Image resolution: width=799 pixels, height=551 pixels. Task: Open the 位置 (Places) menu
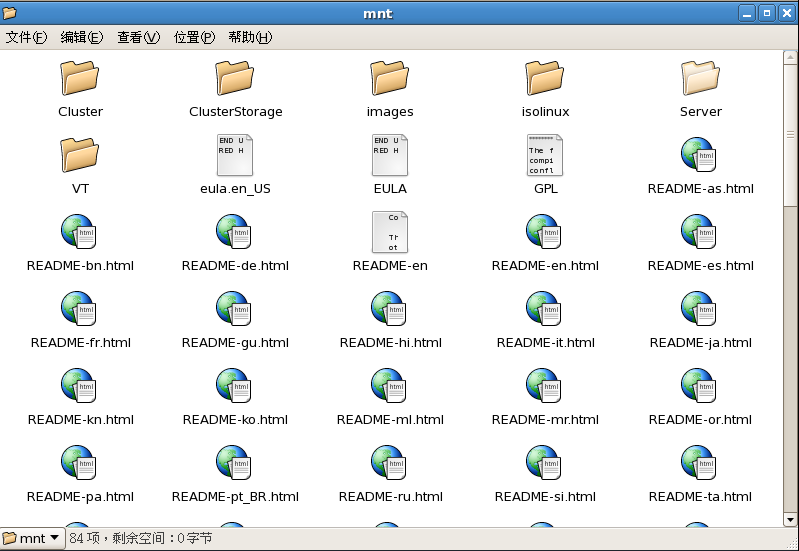(194, 37)
